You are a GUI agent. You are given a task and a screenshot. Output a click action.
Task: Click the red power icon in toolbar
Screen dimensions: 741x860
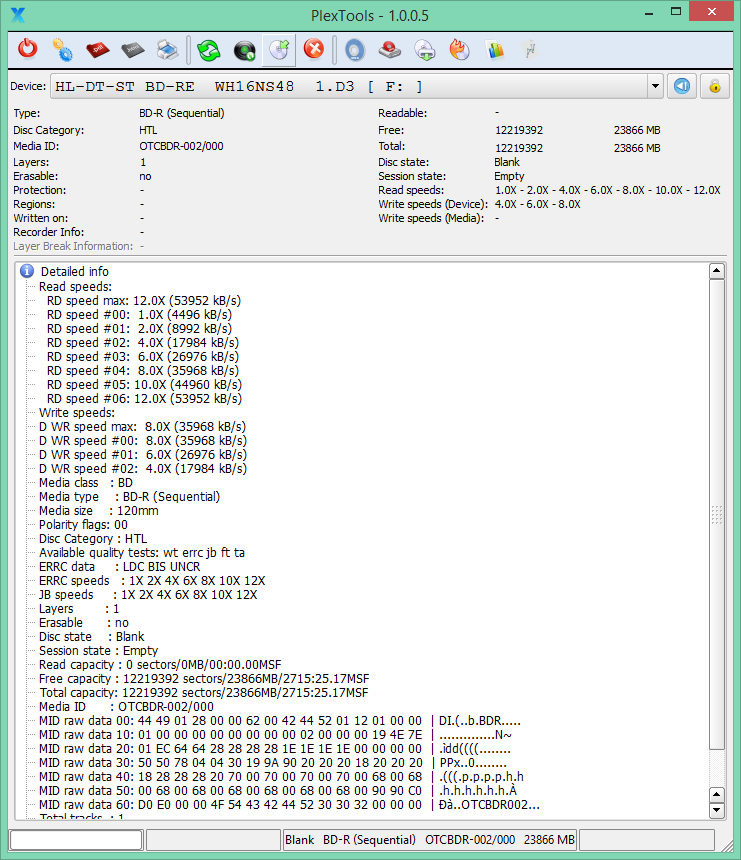click(27, 49)
